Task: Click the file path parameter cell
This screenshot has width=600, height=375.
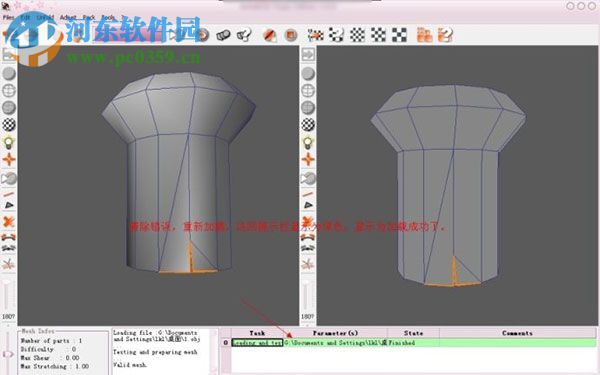Action: click(335, 342)
